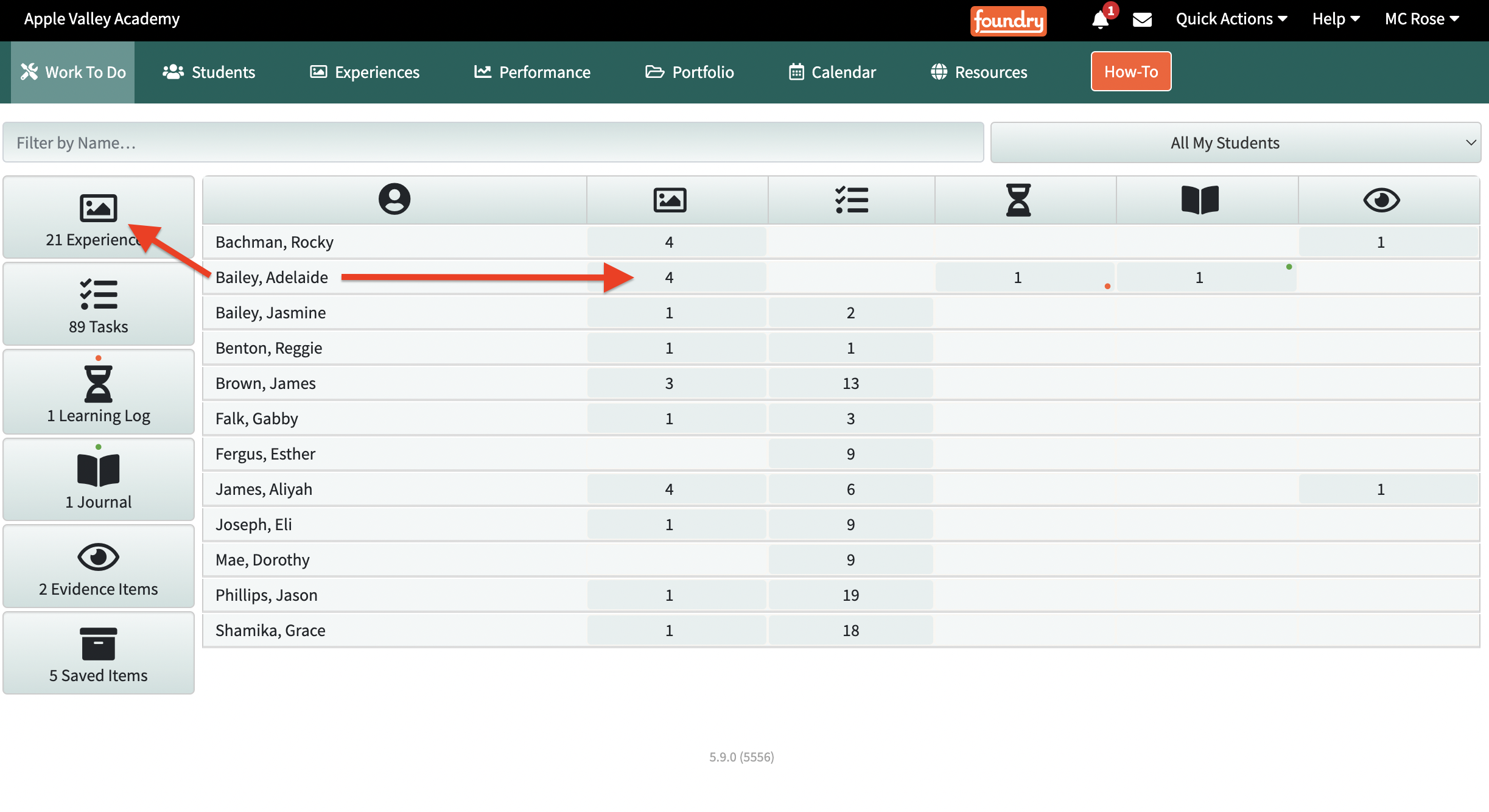Open Mae, Dorothy's 9 tasks cell
This screenshot has height=812, width=1489.
850,560
